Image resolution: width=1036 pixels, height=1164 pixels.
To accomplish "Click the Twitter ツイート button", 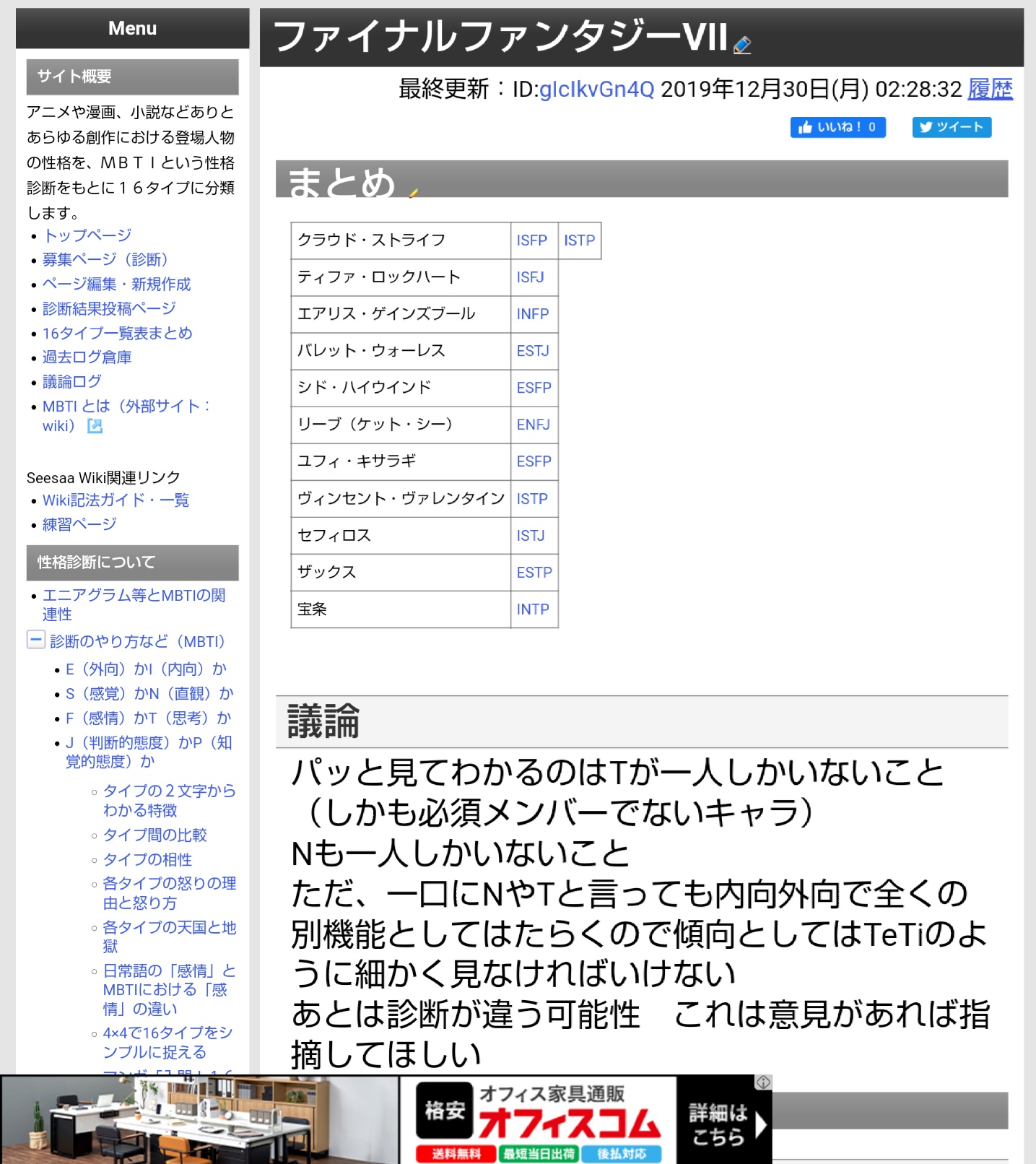I will tap(952, 127).
